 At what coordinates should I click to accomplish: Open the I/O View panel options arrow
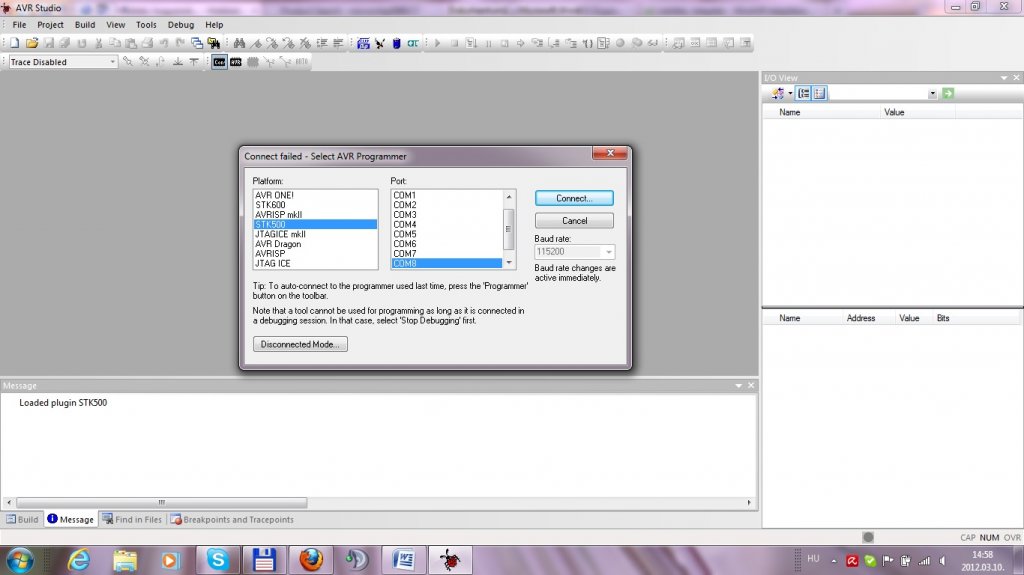pos(1004,78)
